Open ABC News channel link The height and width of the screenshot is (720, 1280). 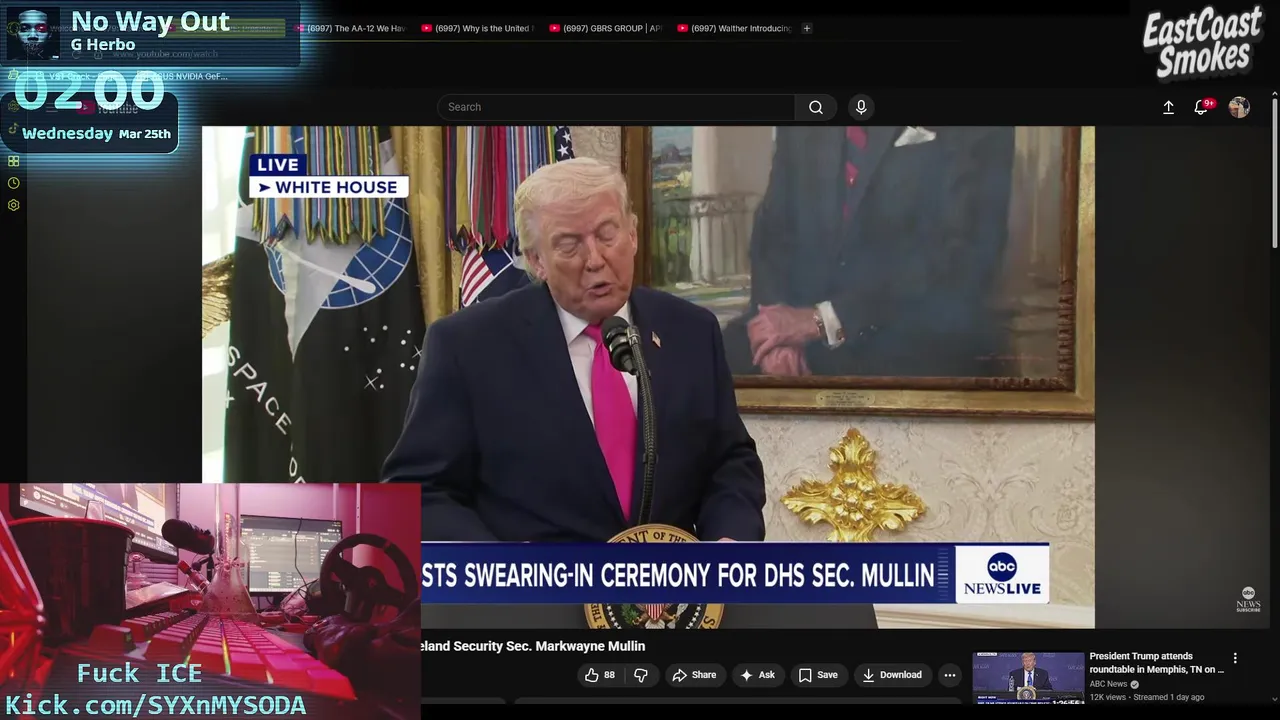[x=1108, y=684]
